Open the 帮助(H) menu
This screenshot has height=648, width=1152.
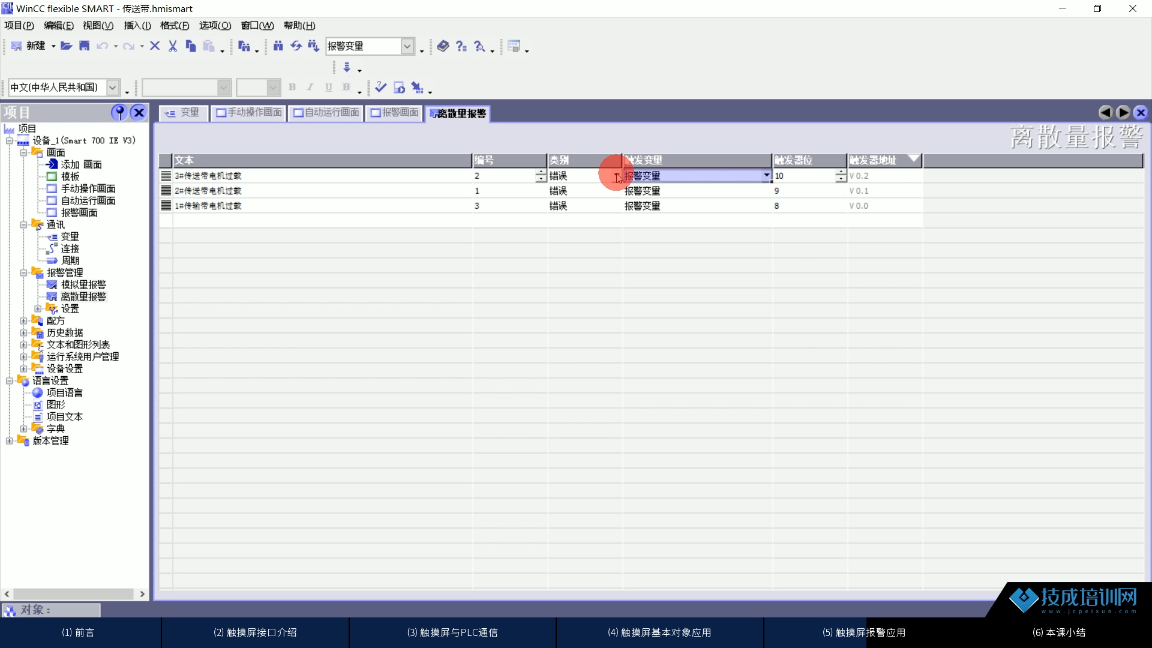point(300,26)
